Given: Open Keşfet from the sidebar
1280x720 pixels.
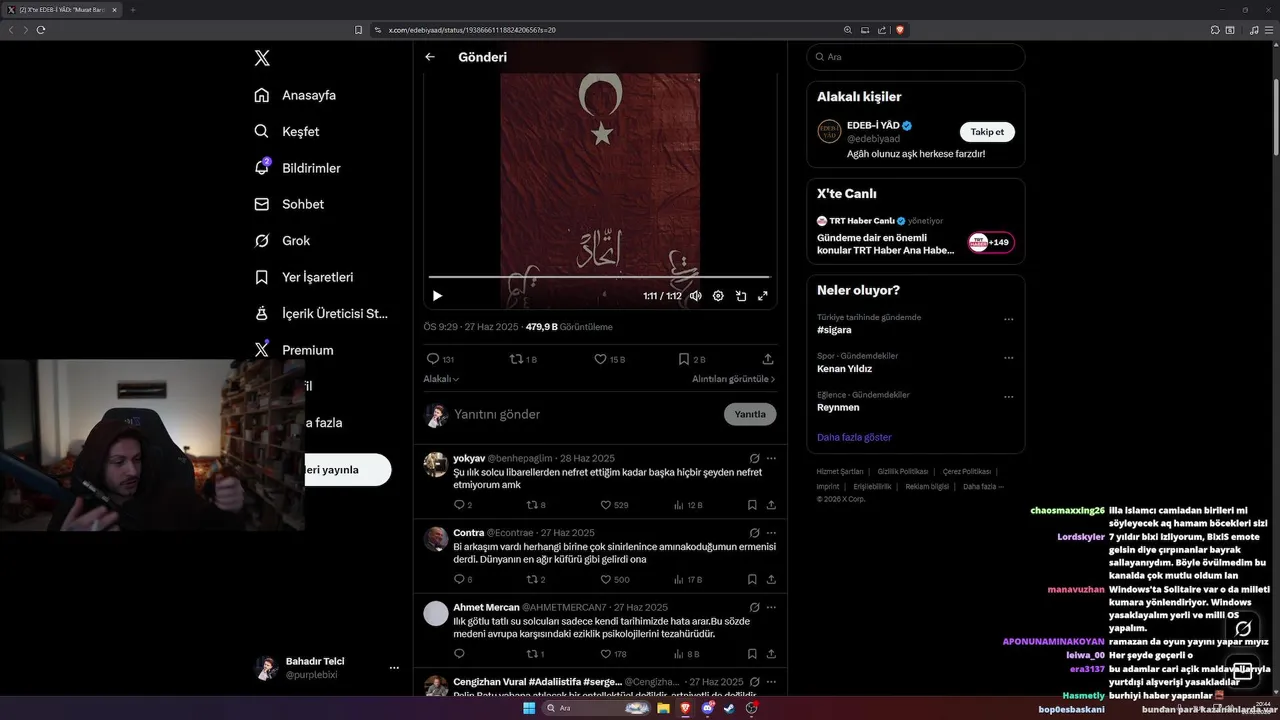Looking at the screenshot, I should 287,131.
